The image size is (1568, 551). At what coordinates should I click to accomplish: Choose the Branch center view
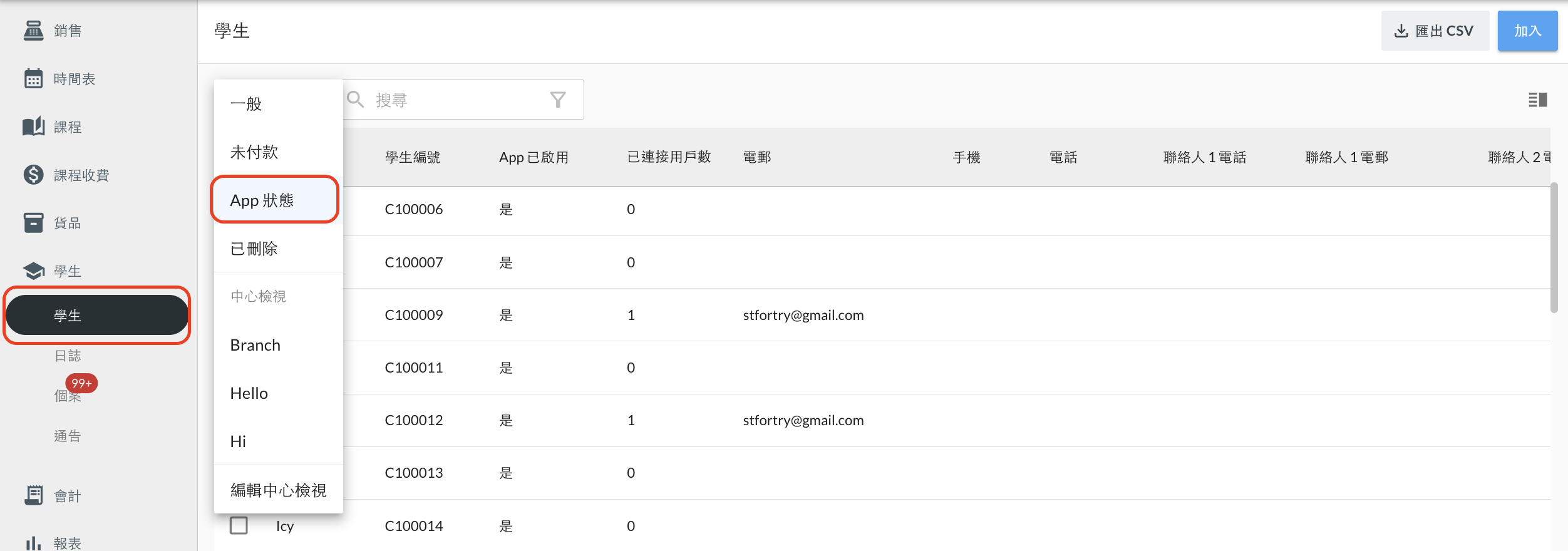pyautogui.click(x=279, y=345)
